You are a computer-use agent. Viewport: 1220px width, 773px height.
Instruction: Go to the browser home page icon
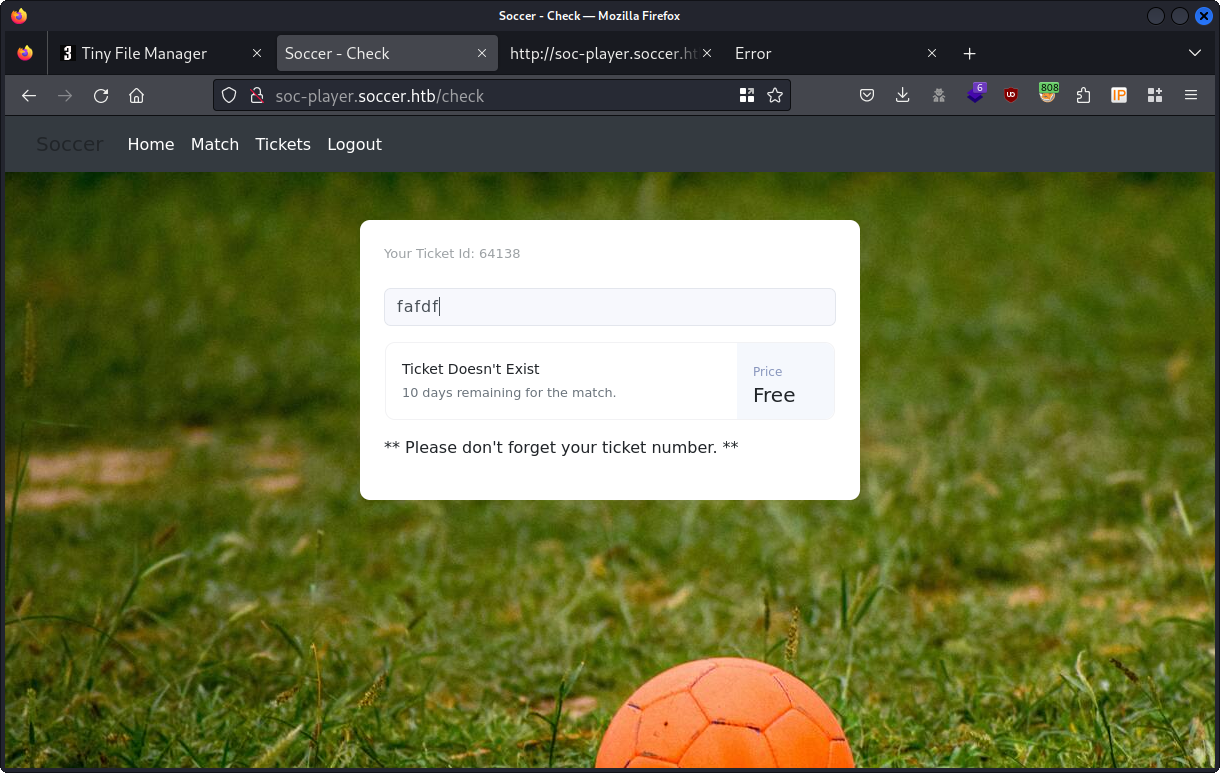137,96
